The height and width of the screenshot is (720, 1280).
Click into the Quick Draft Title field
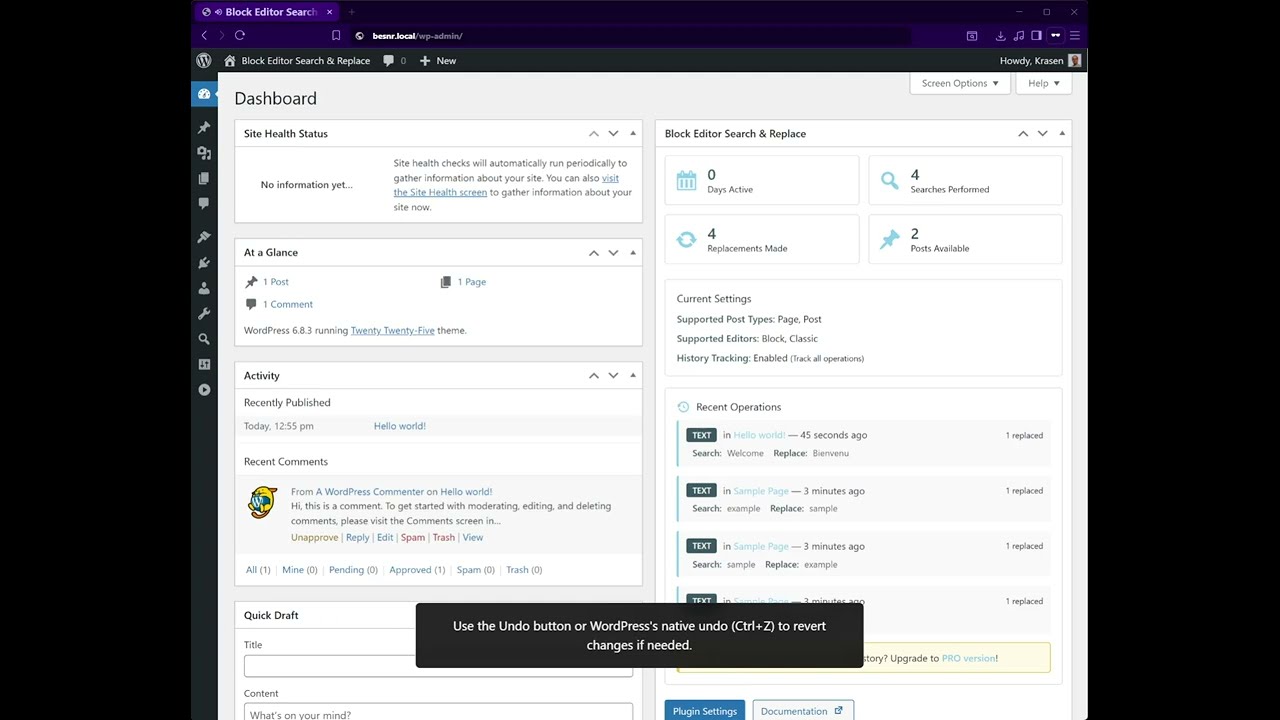coord(438,666)
